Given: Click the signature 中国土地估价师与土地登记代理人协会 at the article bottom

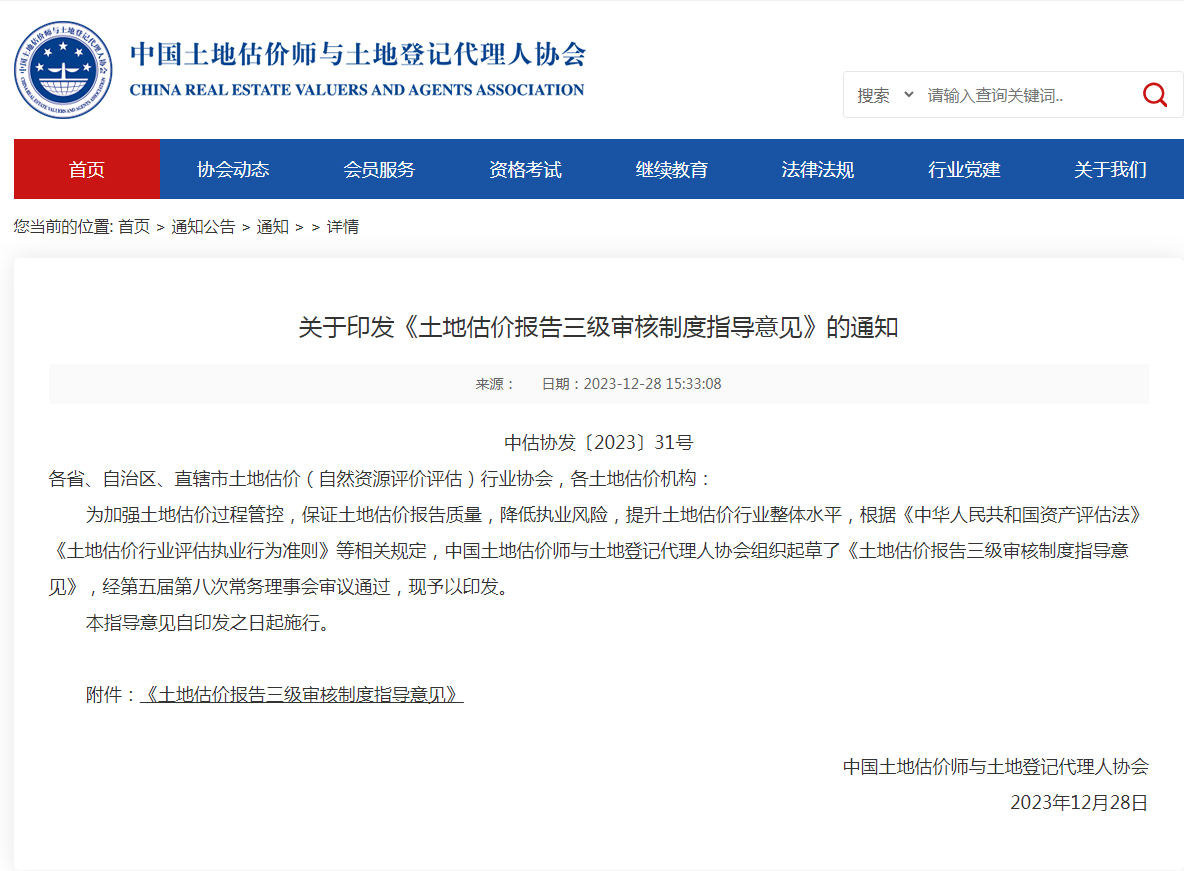Looking at the screenshot, I should (x=995, y=767).
